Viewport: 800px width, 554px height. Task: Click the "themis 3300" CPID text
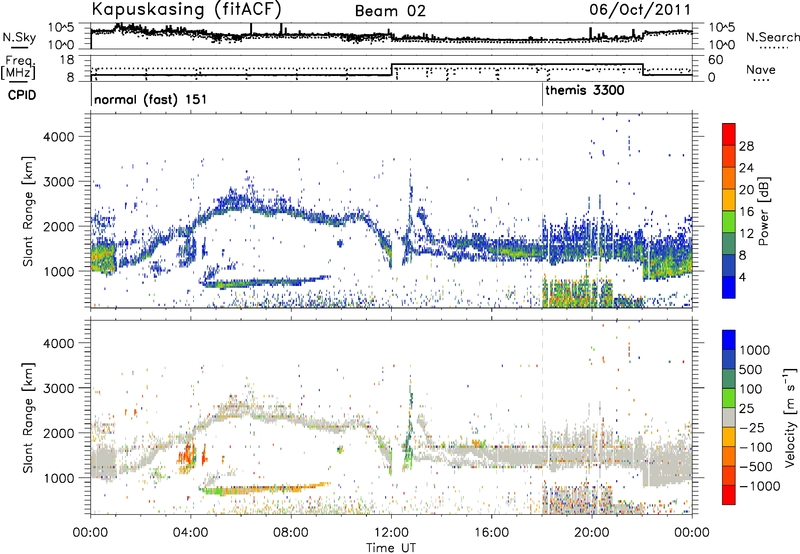(x=585, y=91)
